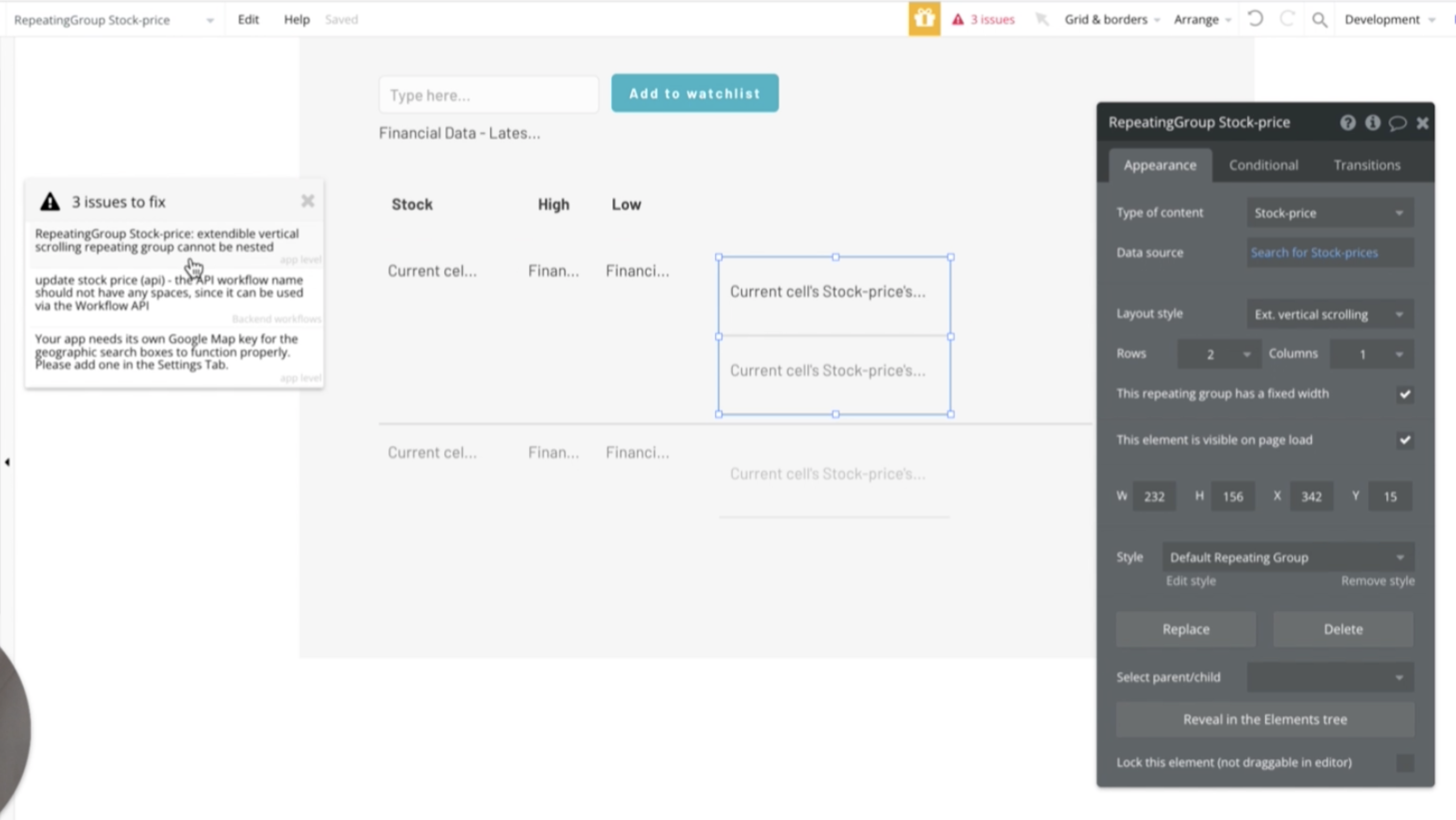Open the comment bubble icon
The height and width of the screenshot is (820, 1456).
pos(1397,122)
